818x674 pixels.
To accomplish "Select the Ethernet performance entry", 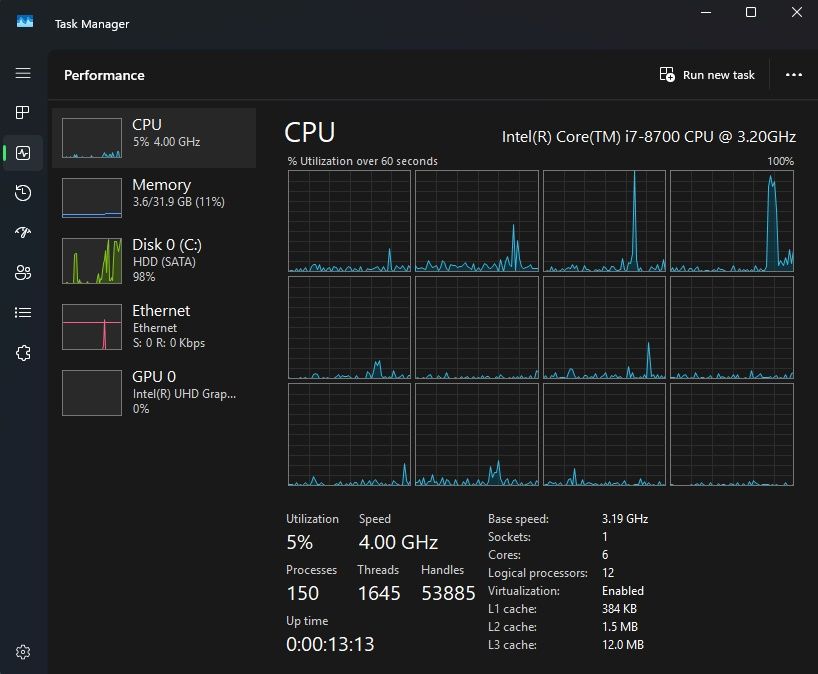I will pyautogui.click(x=154, y=327).
